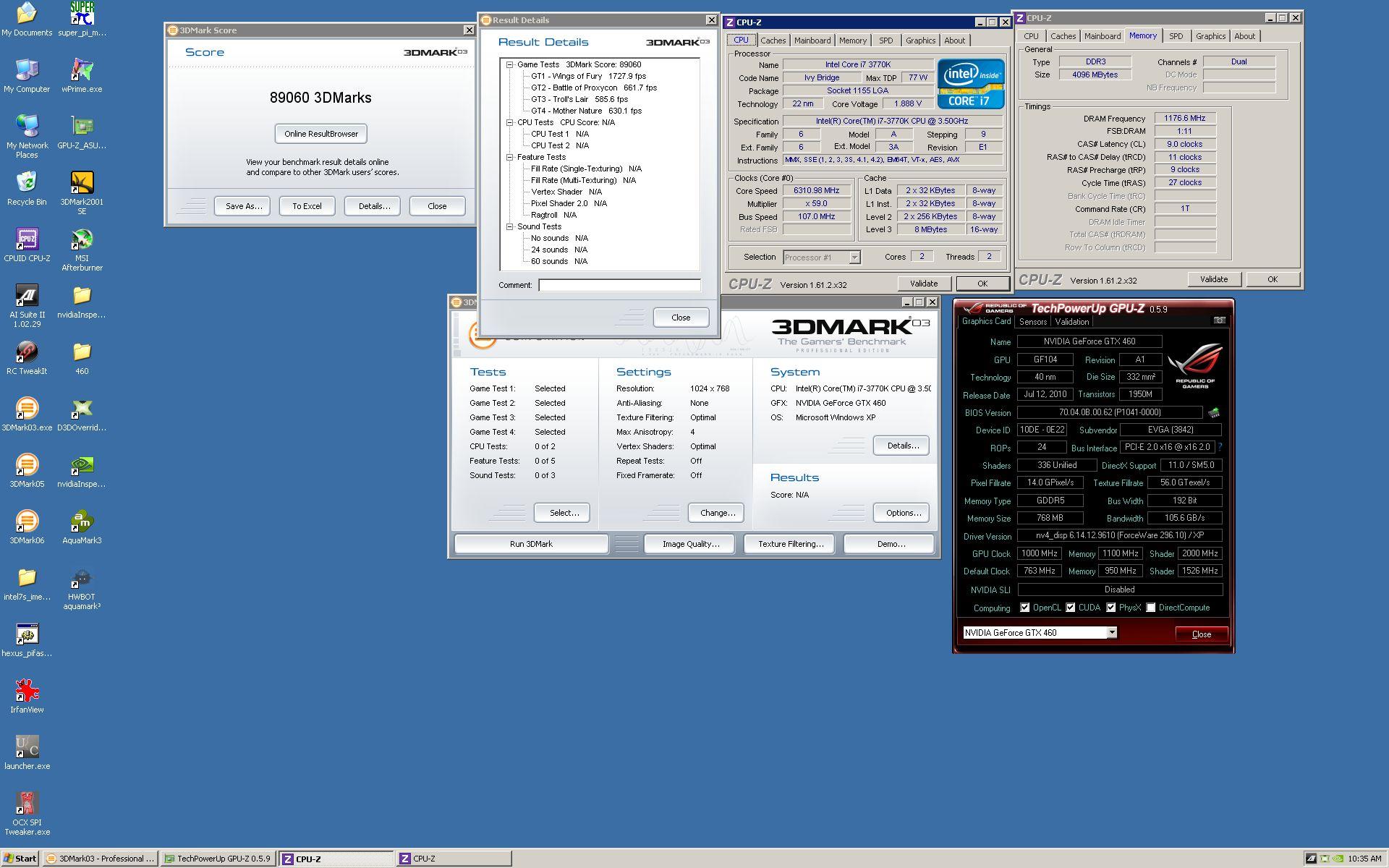Image resolution: width=1389 pixels, height=868 pixels.
Task: Collapse the Feature Tests tree node
Action: tap(510, 157)
